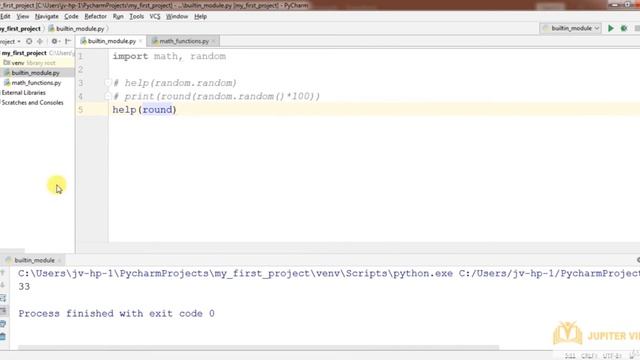640x360 pixels.
Task: Open Project panel settings gear
Action: click(x=55, y=41)
